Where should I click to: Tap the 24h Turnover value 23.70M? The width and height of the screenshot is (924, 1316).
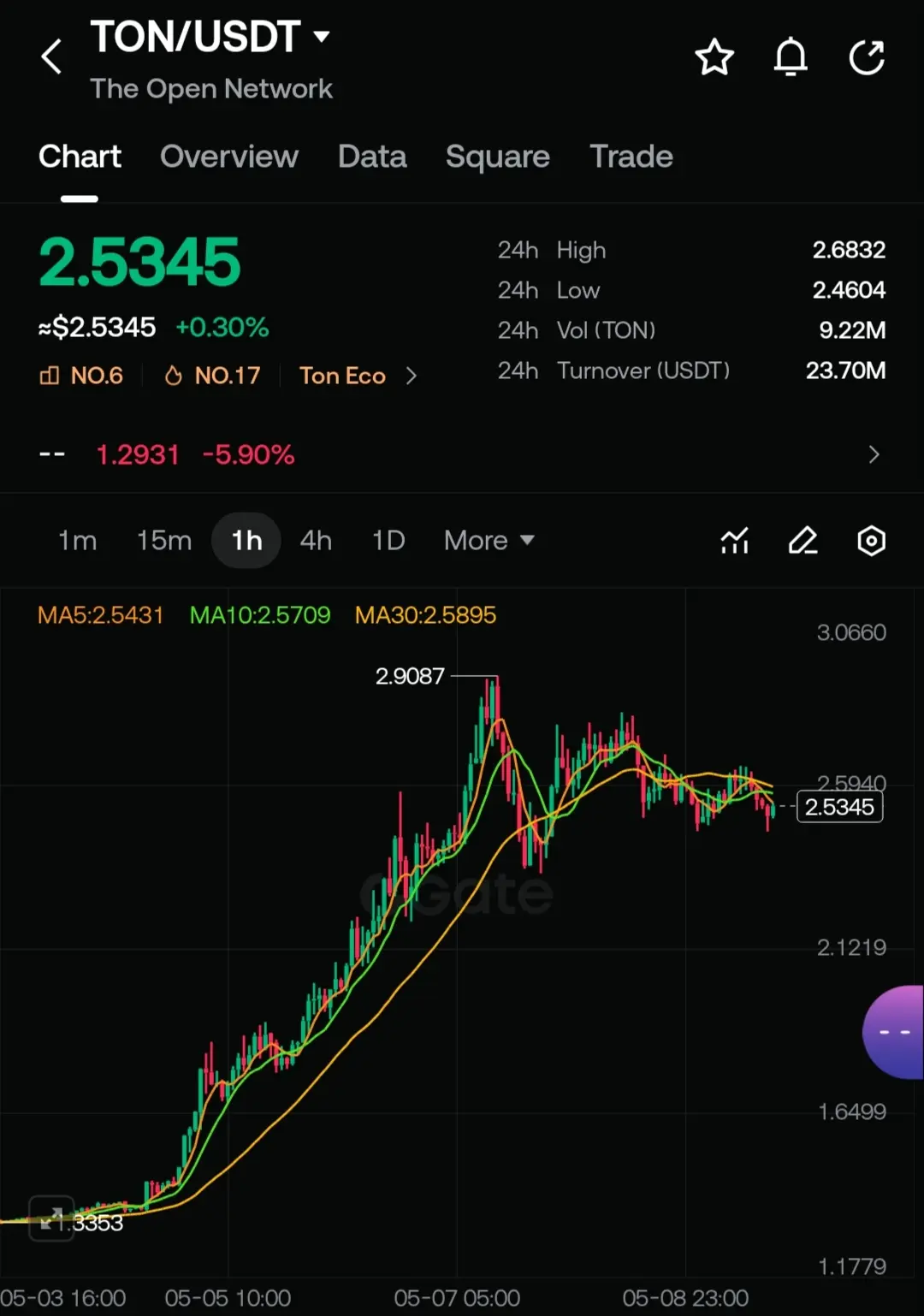[x=845, y=370]
